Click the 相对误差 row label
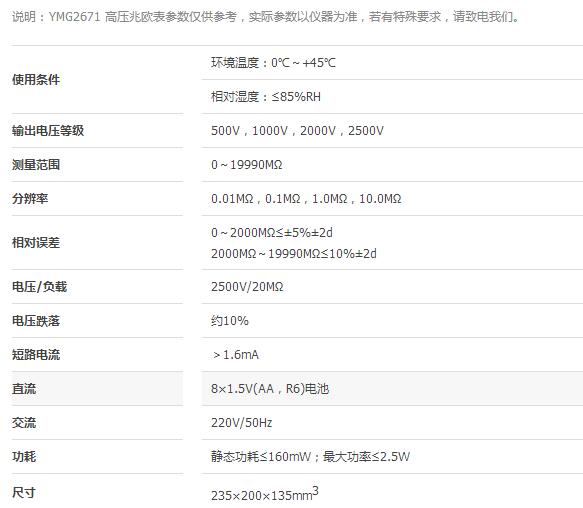Screen dimensions: 583x508 pyautogui.click(x=36, y=242)
